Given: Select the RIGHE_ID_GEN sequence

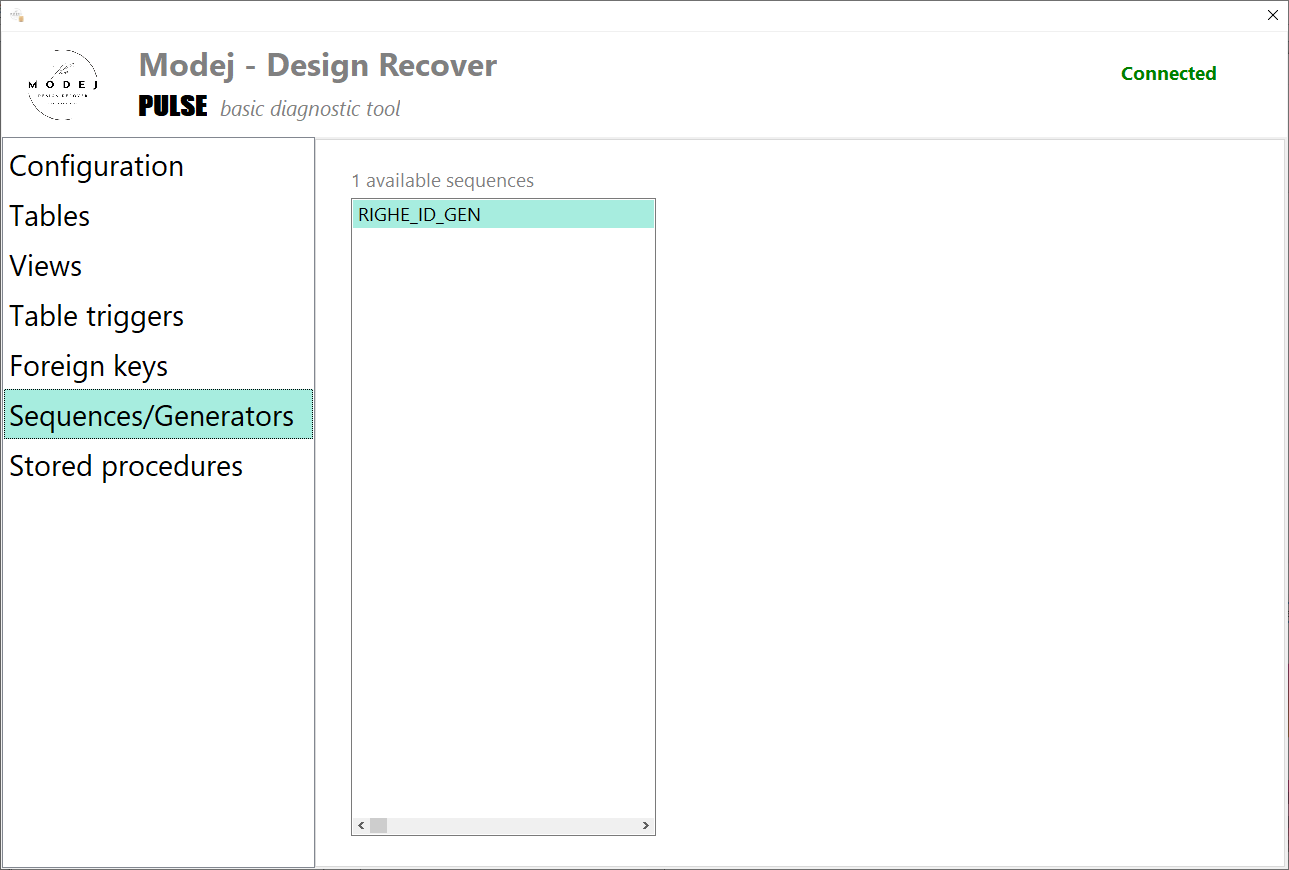Looking at the screenshot, I should 503,214.
